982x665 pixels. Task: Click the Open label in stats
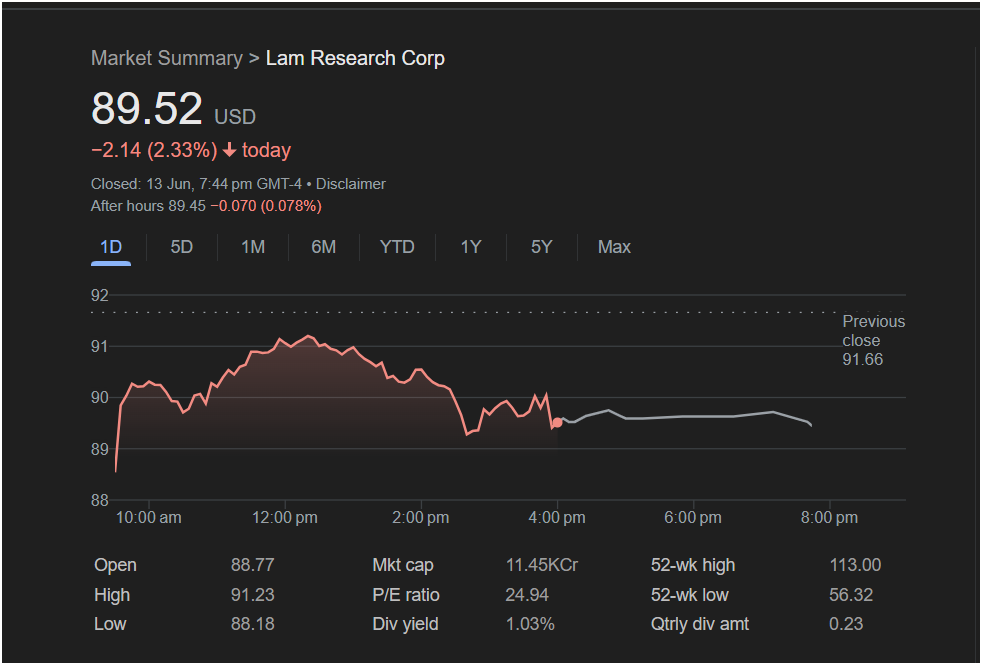tap(115, 565)
